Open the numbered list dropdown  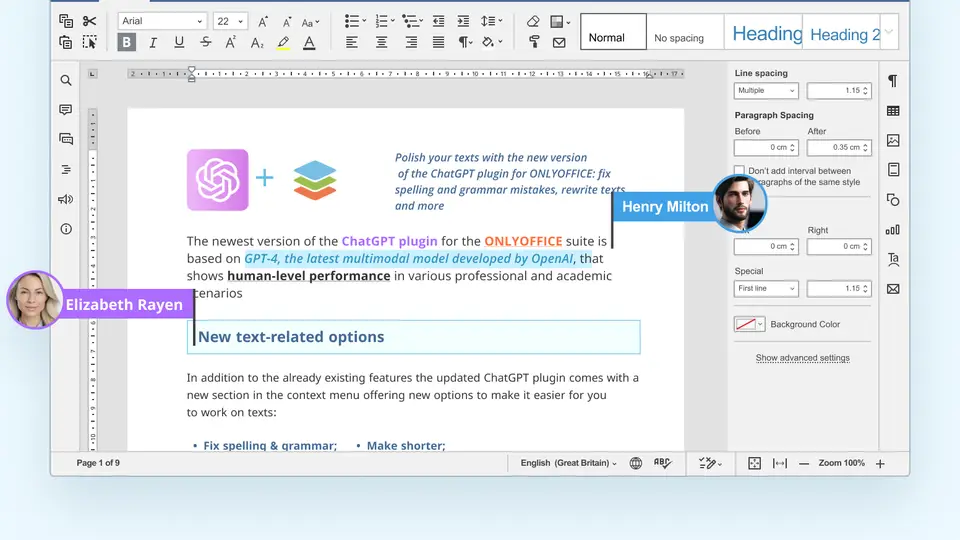pos(384,21)
